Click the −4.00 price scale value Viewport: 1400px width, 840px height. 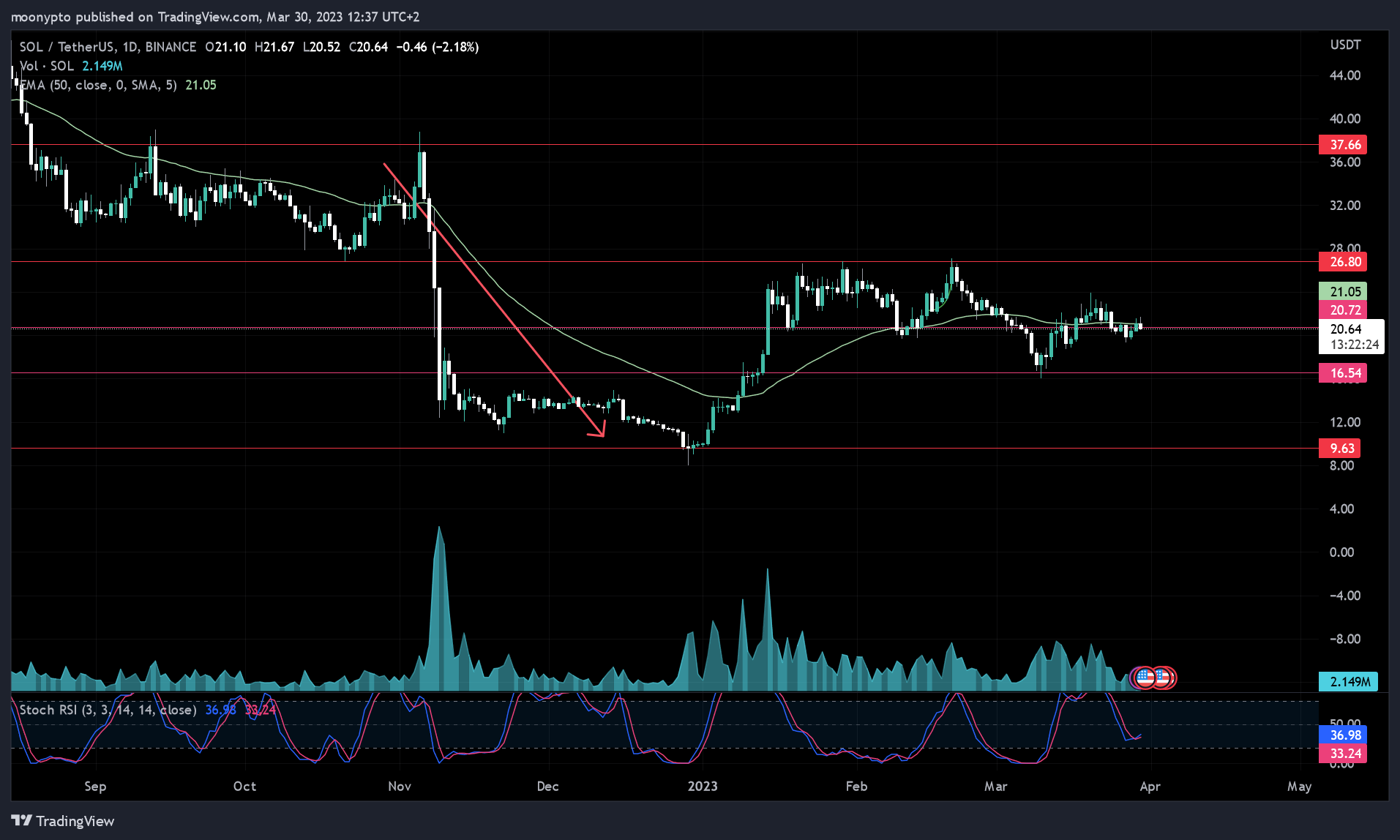coord(1345,596)
